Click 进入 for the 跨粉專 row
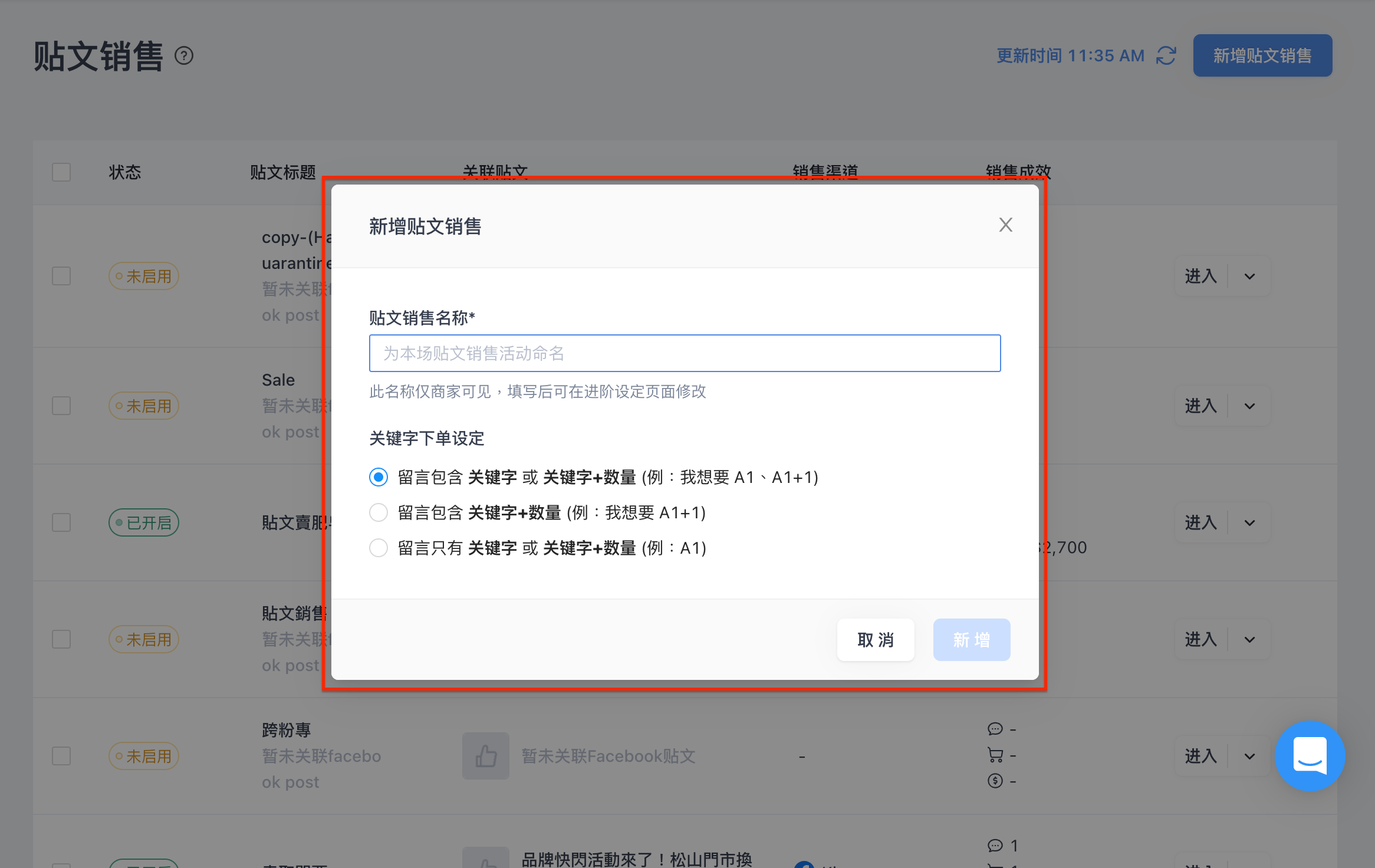 1201,756
